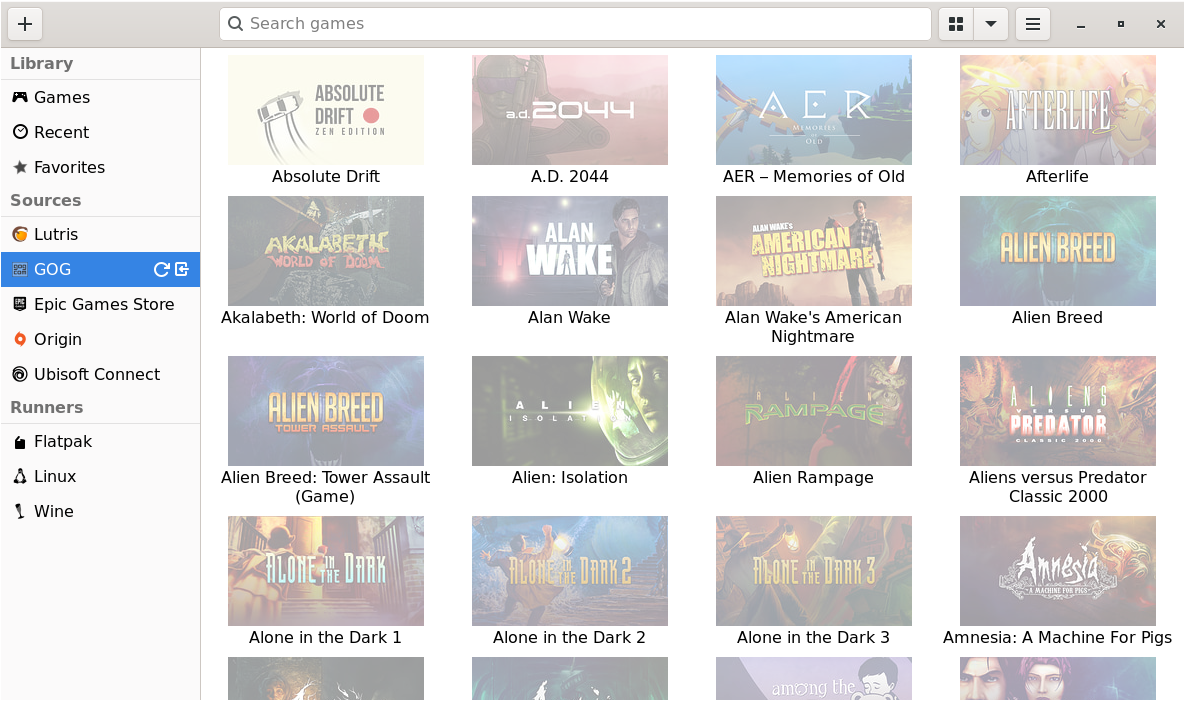The width and height of the screenshot is (1185, 701).
Task: Open Epic Games Store source
Action: [104, 304]
